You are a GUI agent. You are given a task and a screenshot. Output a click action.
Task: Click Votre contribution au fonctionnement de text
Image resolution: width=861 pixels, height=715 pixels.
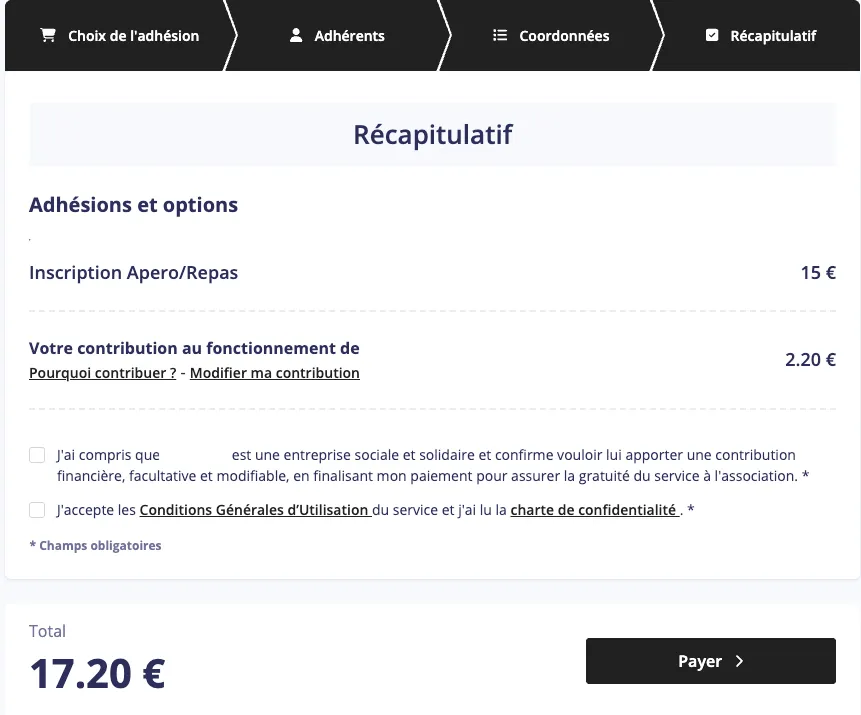[194, 348]
